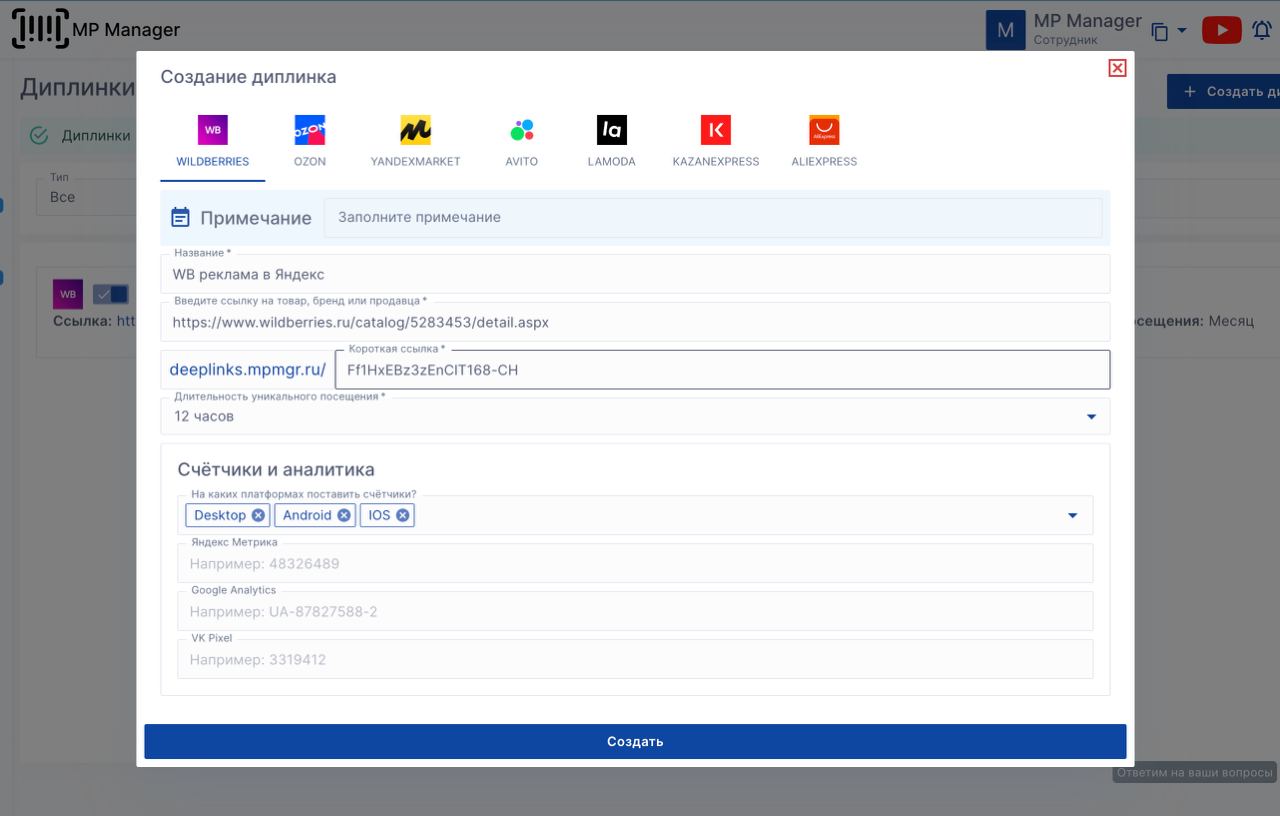Image resolution: width=1280 pixels, height=816 pixels.
Task: Remove the IOS platform chip
Action: pyautogui.click(x=402, y=515)
